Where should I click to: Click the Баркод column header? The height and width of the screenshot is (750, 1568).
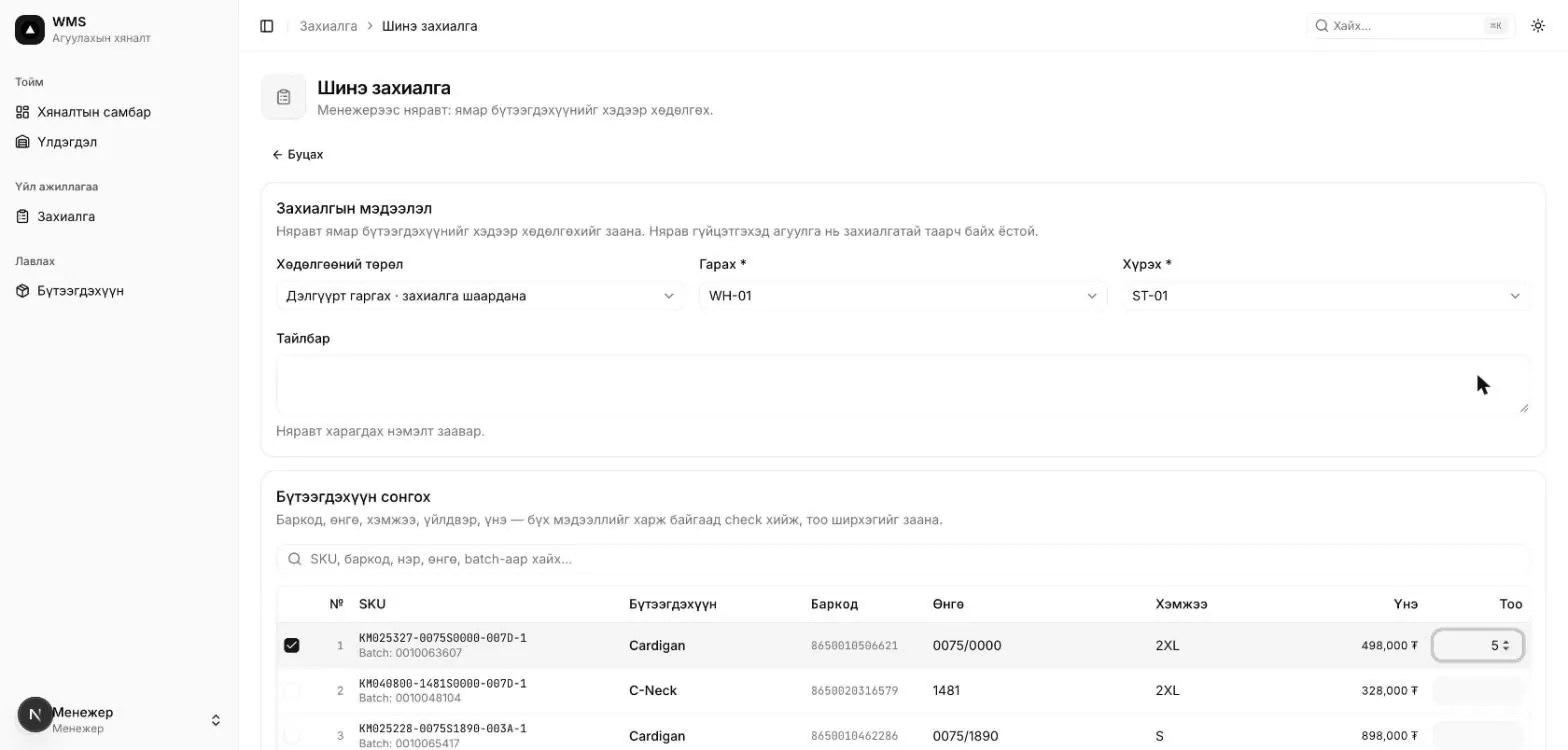click(834, 604)
